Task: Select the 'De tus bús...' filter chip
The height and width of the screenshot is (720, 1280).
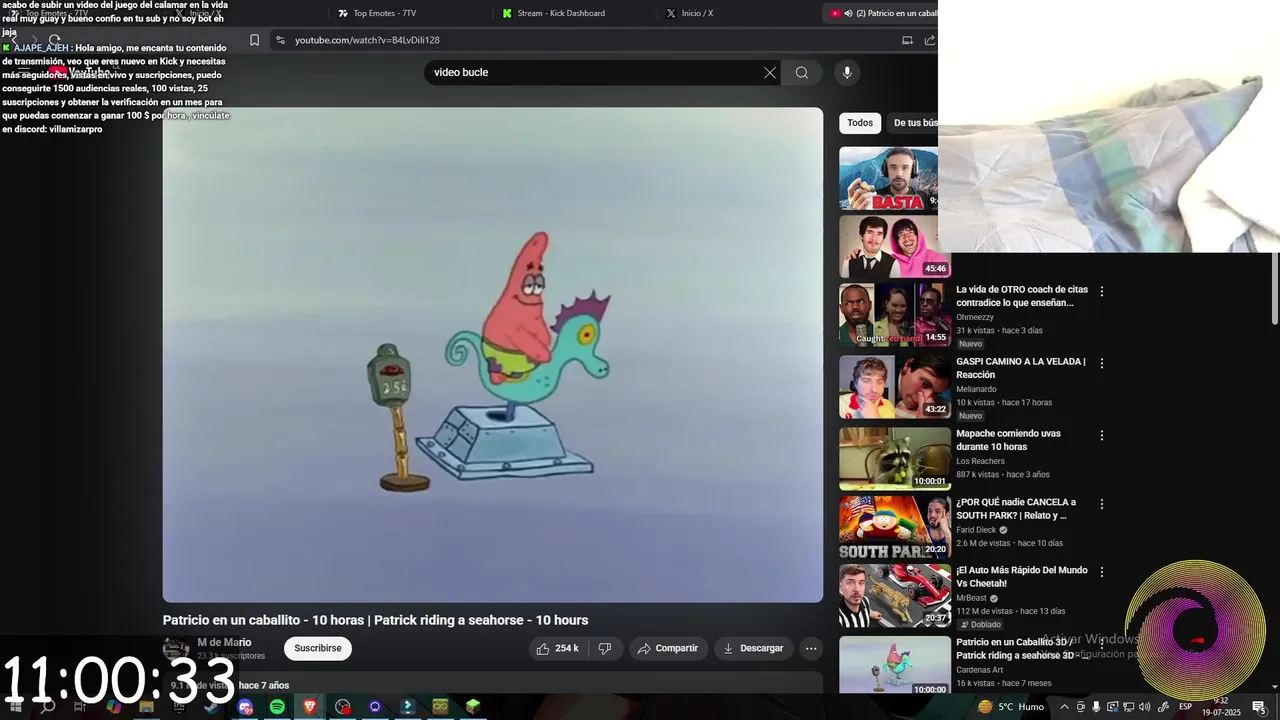Action: (x=913, y=123)
